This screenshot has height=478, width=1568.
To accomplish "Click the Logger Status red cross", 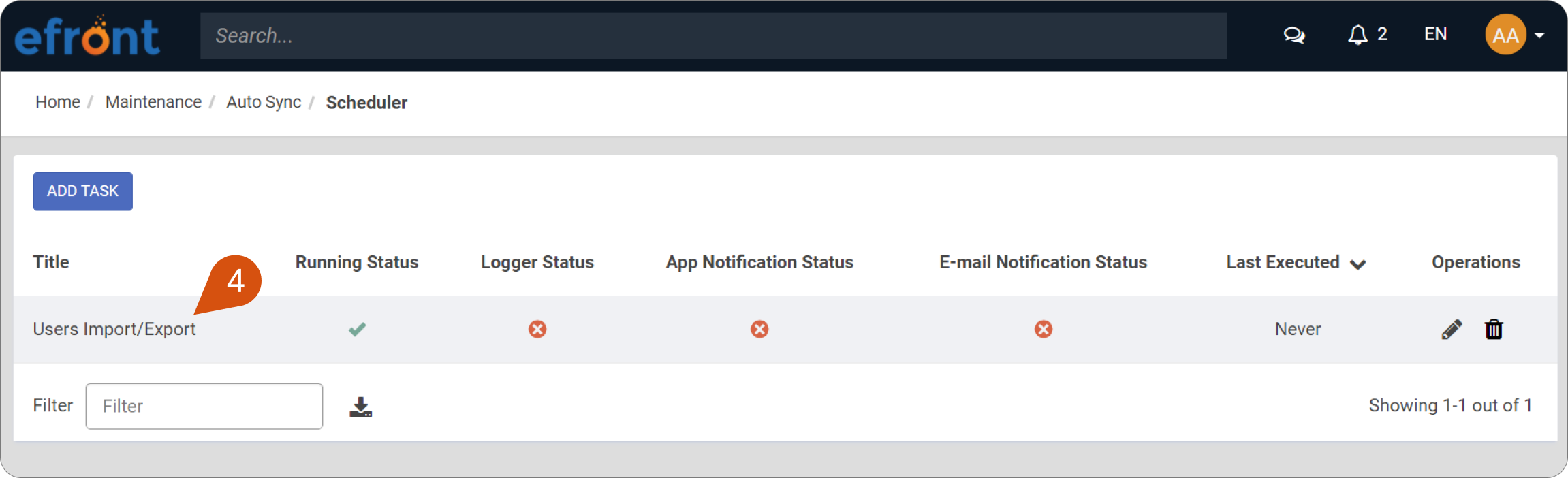I will 537,330.
